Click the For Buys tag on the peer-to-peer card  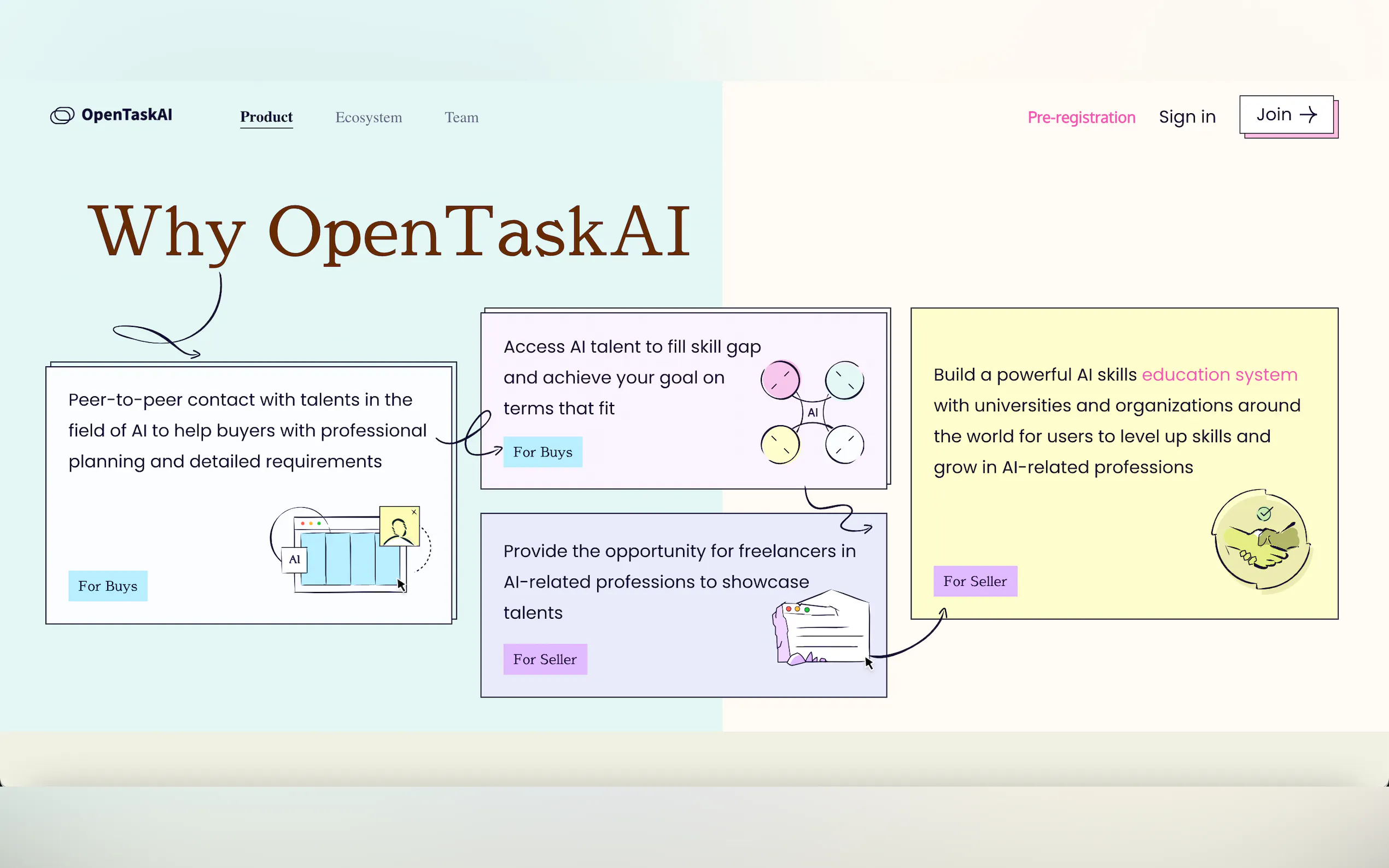coord(107,586)
